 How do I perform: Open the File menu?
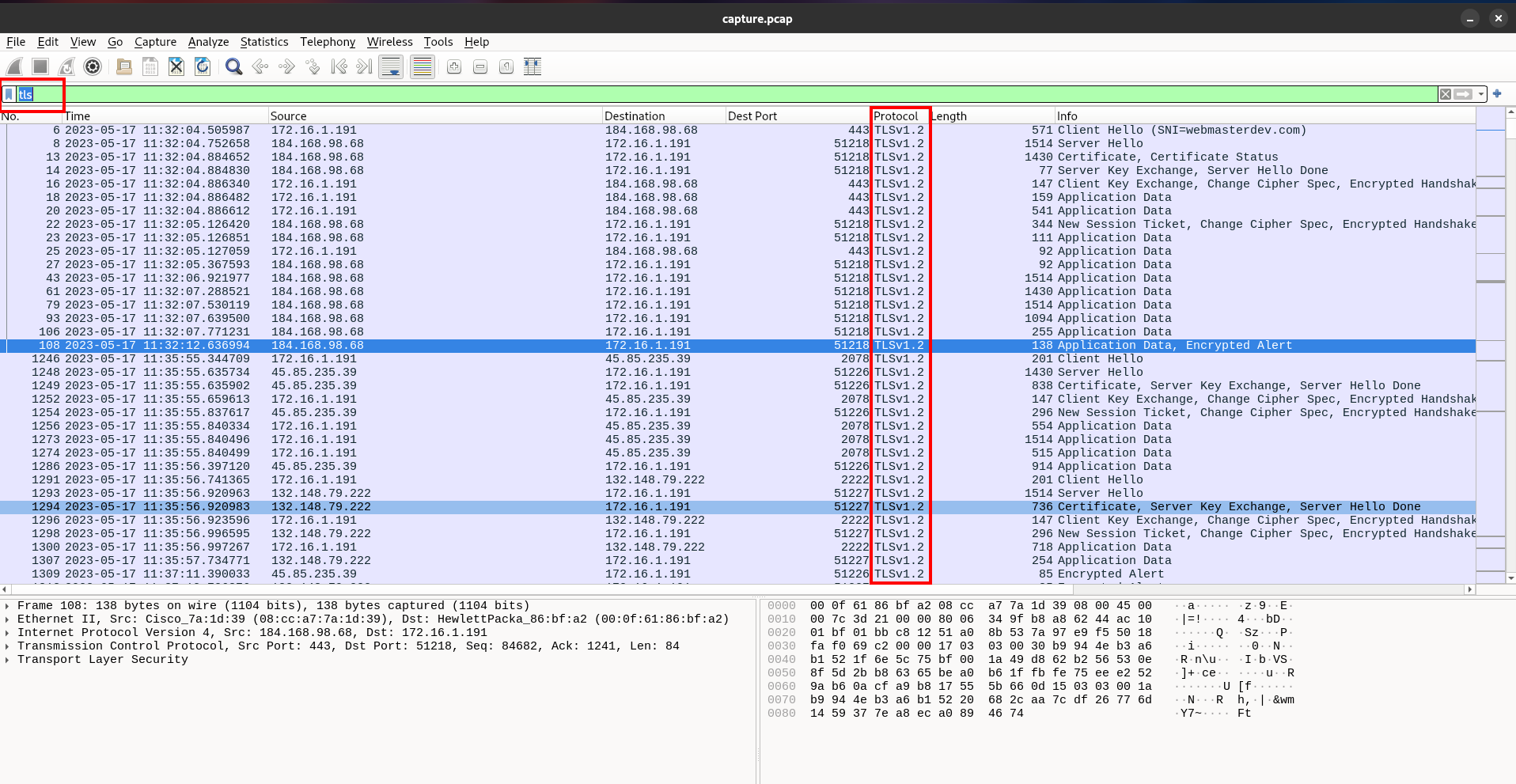(x=16, y=42)
